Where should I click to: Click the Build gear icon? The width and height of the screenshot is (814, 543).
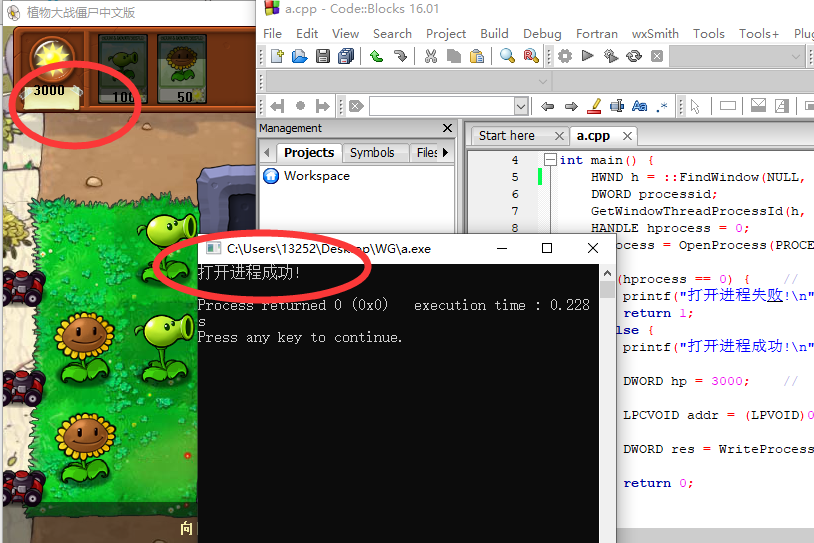(565, 56)
